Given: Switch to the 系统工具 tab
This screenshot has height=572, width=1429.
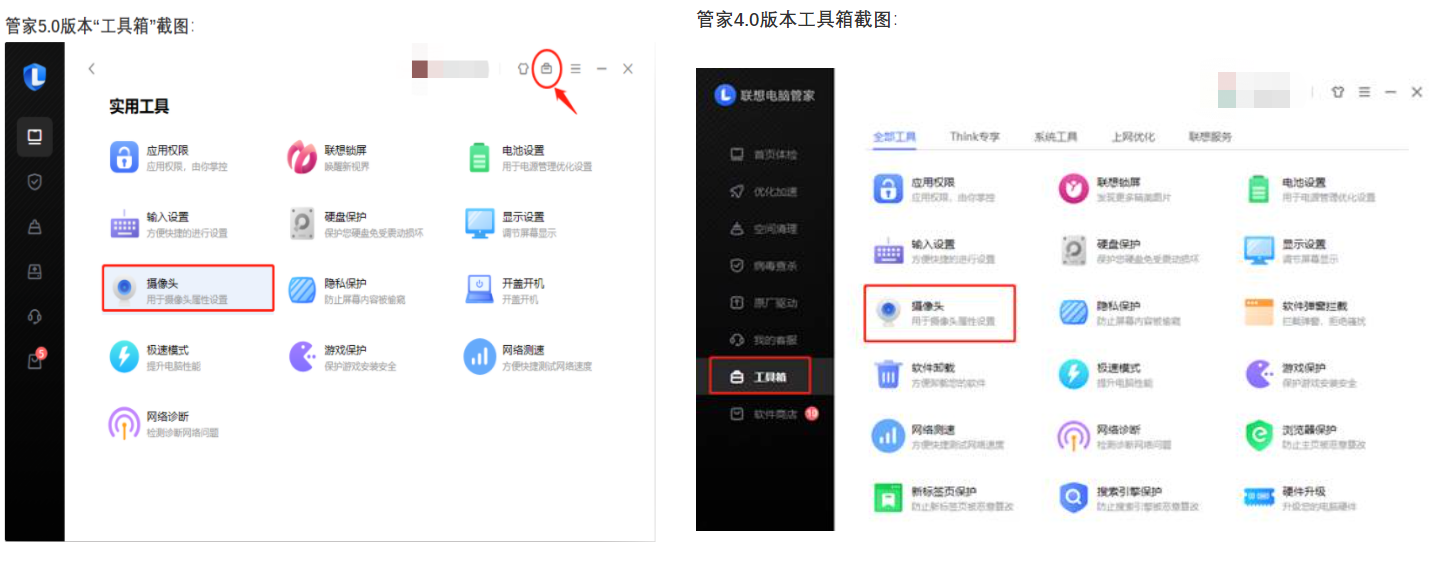Looking at the screenshot, I should (1055, 137).
